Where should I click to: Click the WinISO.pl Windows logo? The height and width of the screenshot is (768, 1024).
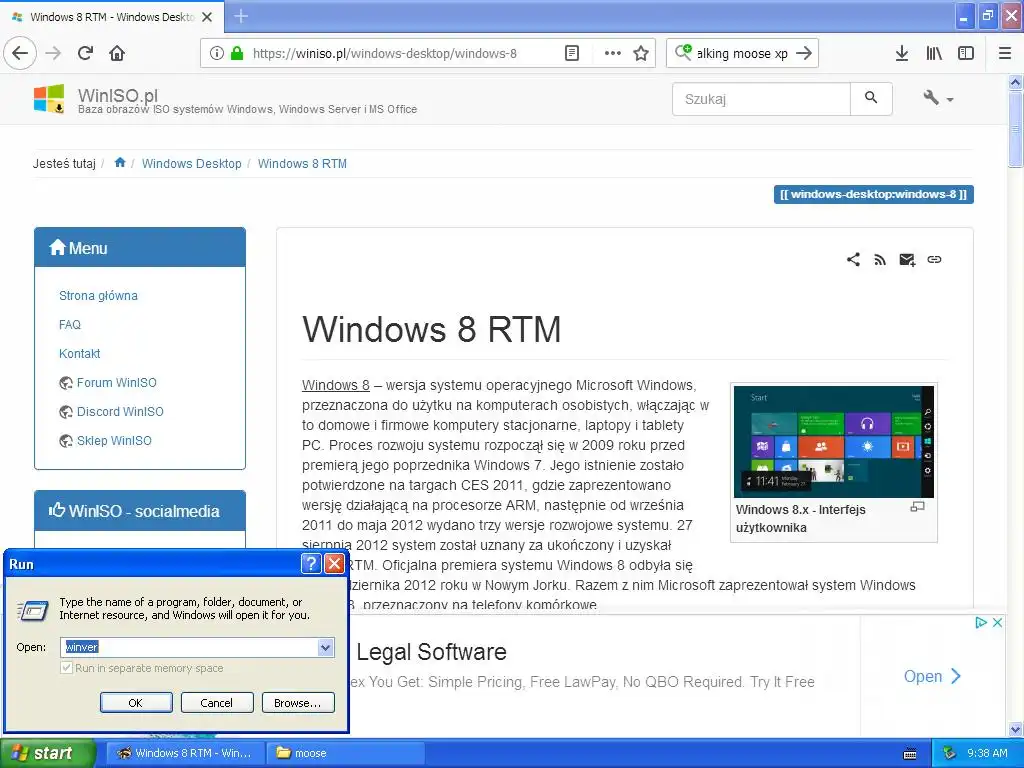49,99
